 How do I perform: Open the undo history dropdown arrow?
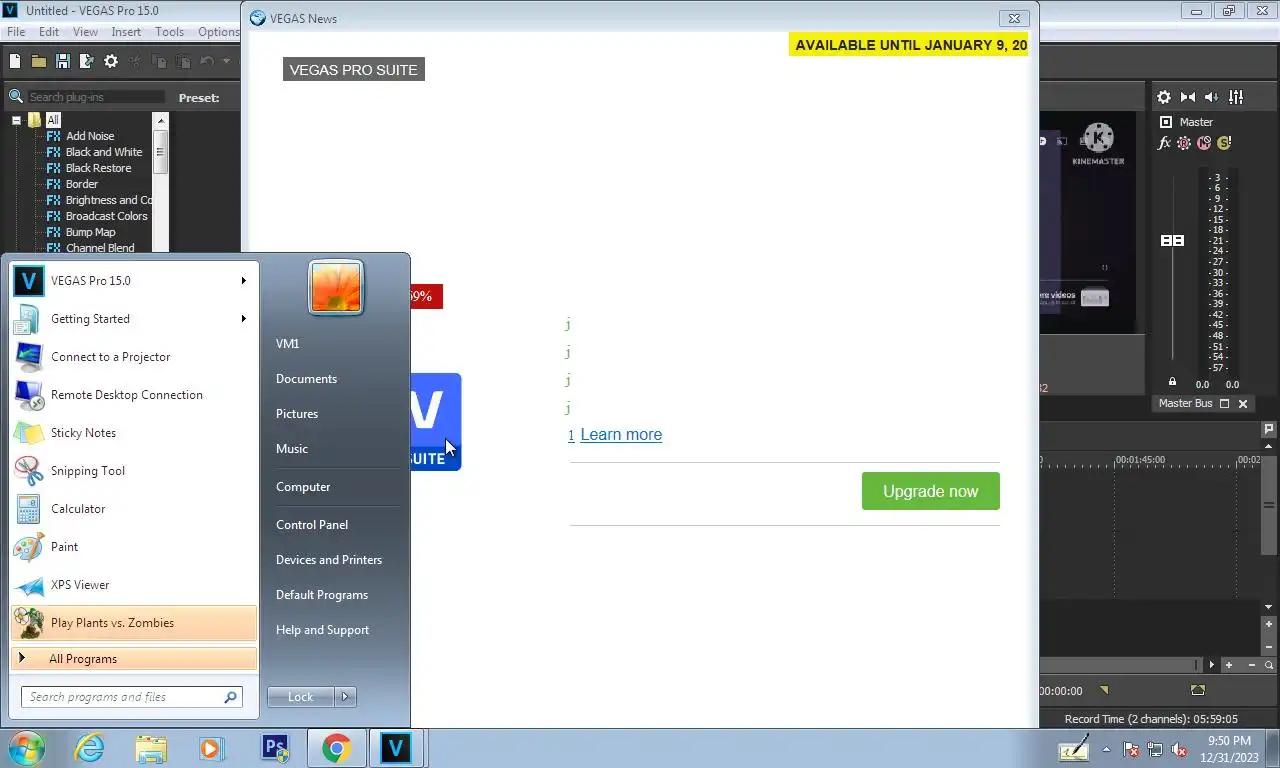pos(226,62)
